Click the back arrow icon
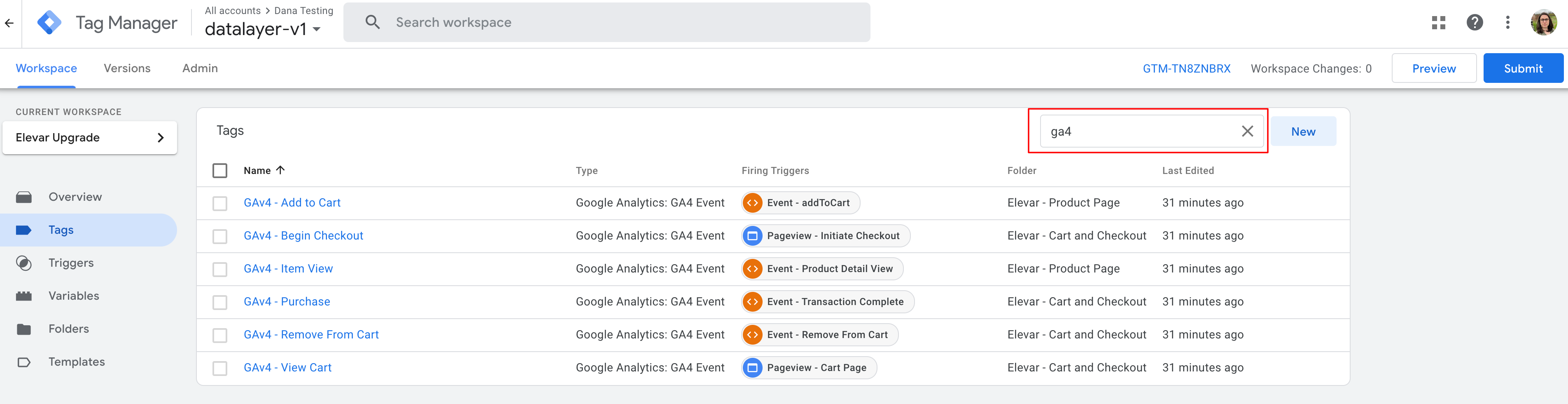1568x404 pixels. [x=9, y=23]
